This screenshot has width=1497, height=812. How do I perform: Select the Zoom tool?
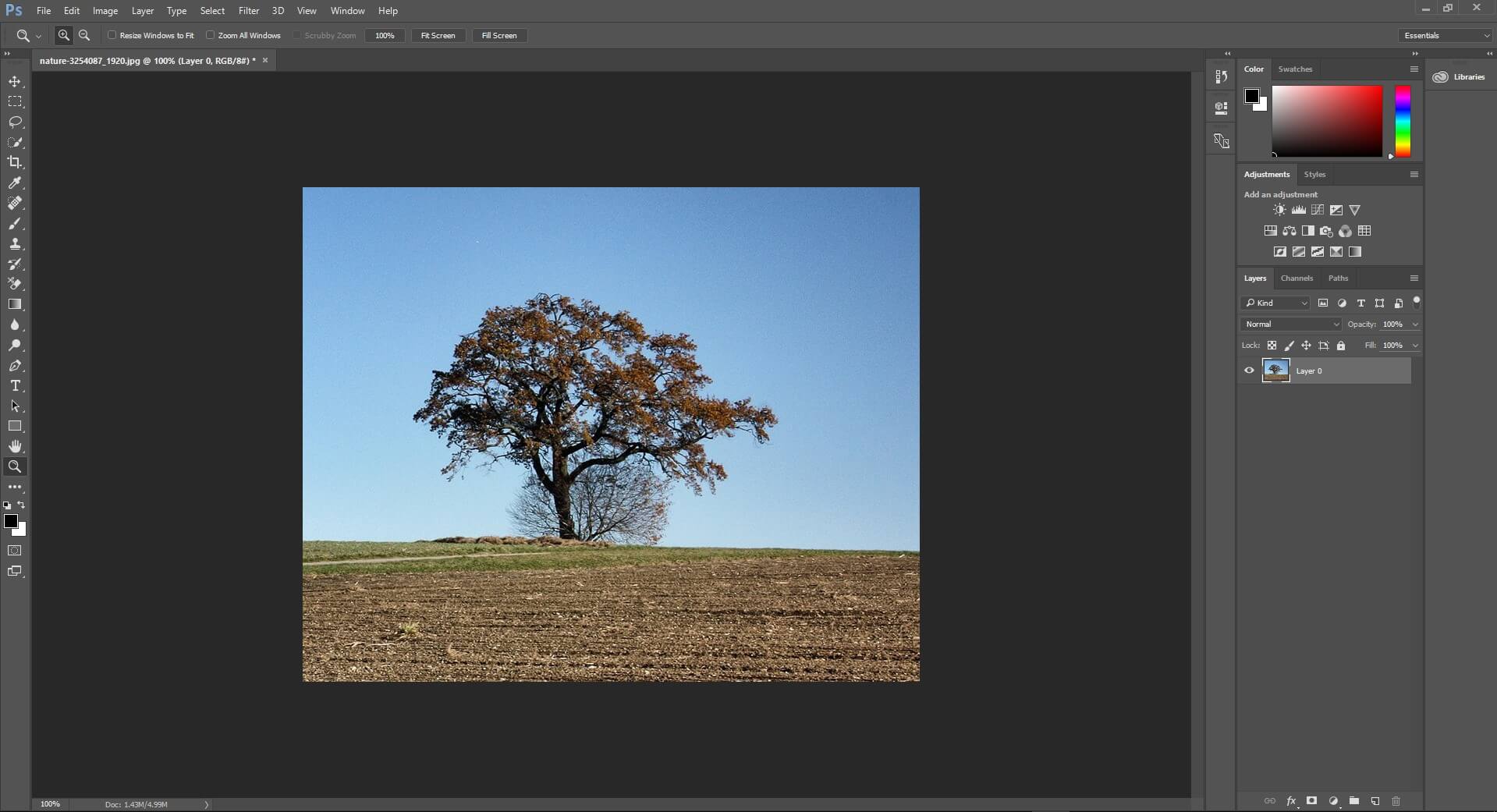(x=16, y=466)
